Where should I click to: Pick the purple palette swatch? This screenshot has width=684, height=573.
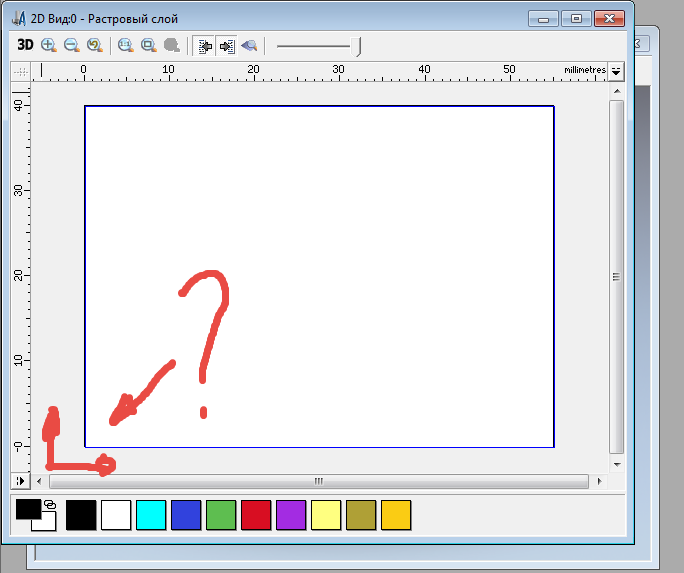(x=291, y=515)
